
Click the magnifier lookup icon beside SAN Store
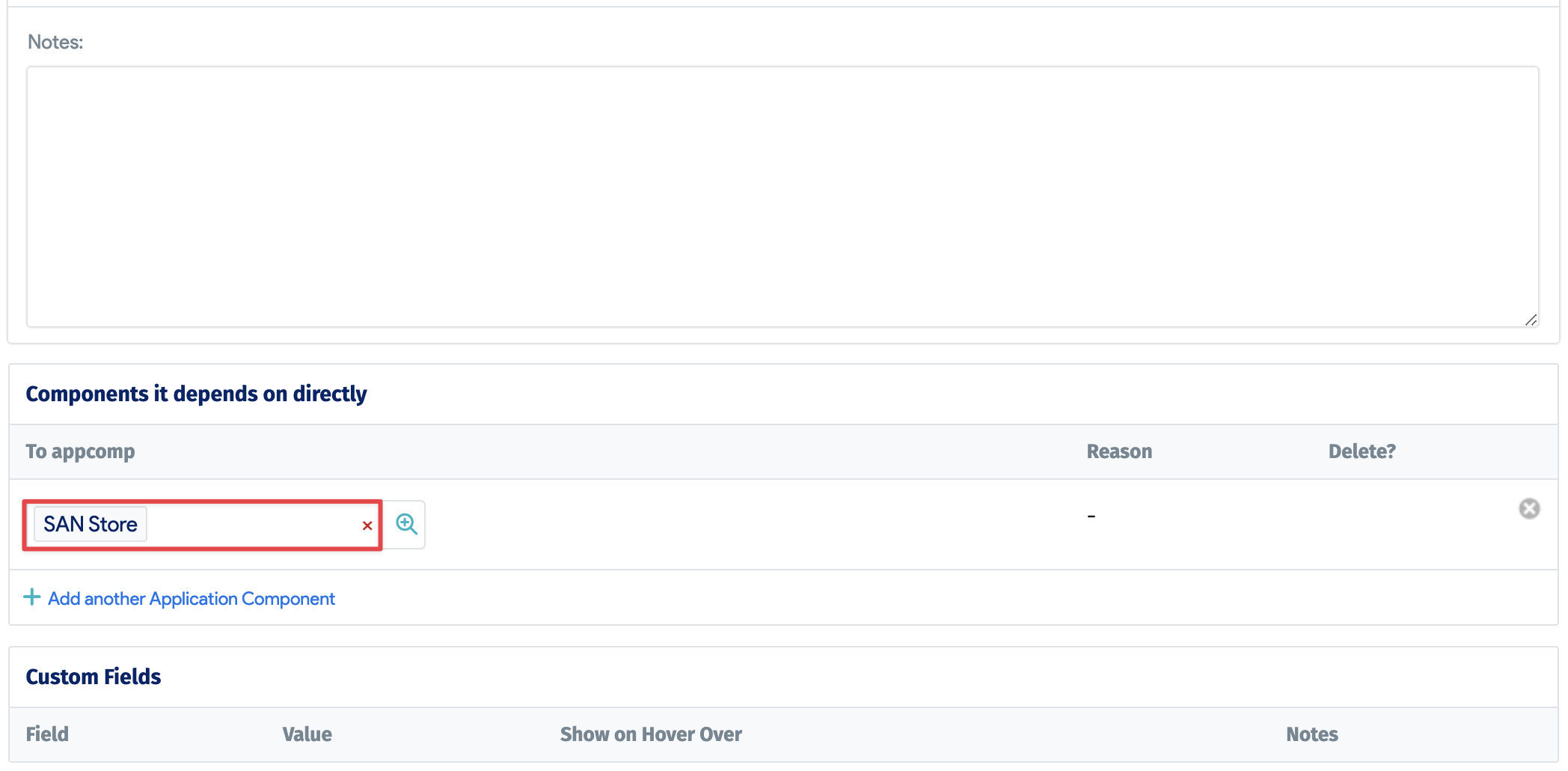(x=406, y=524)
